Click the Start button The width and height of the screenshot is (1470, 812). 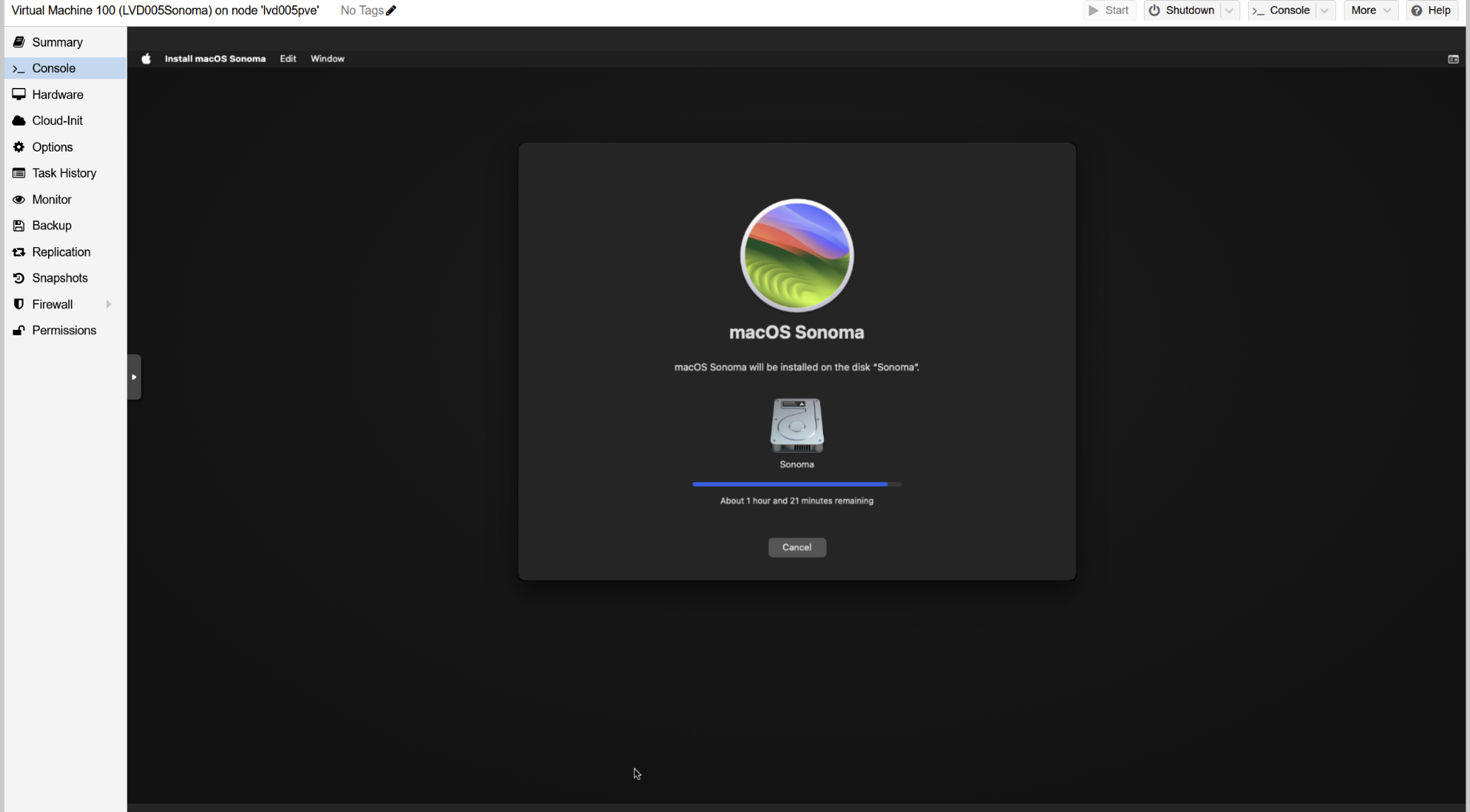(1109, 11)
